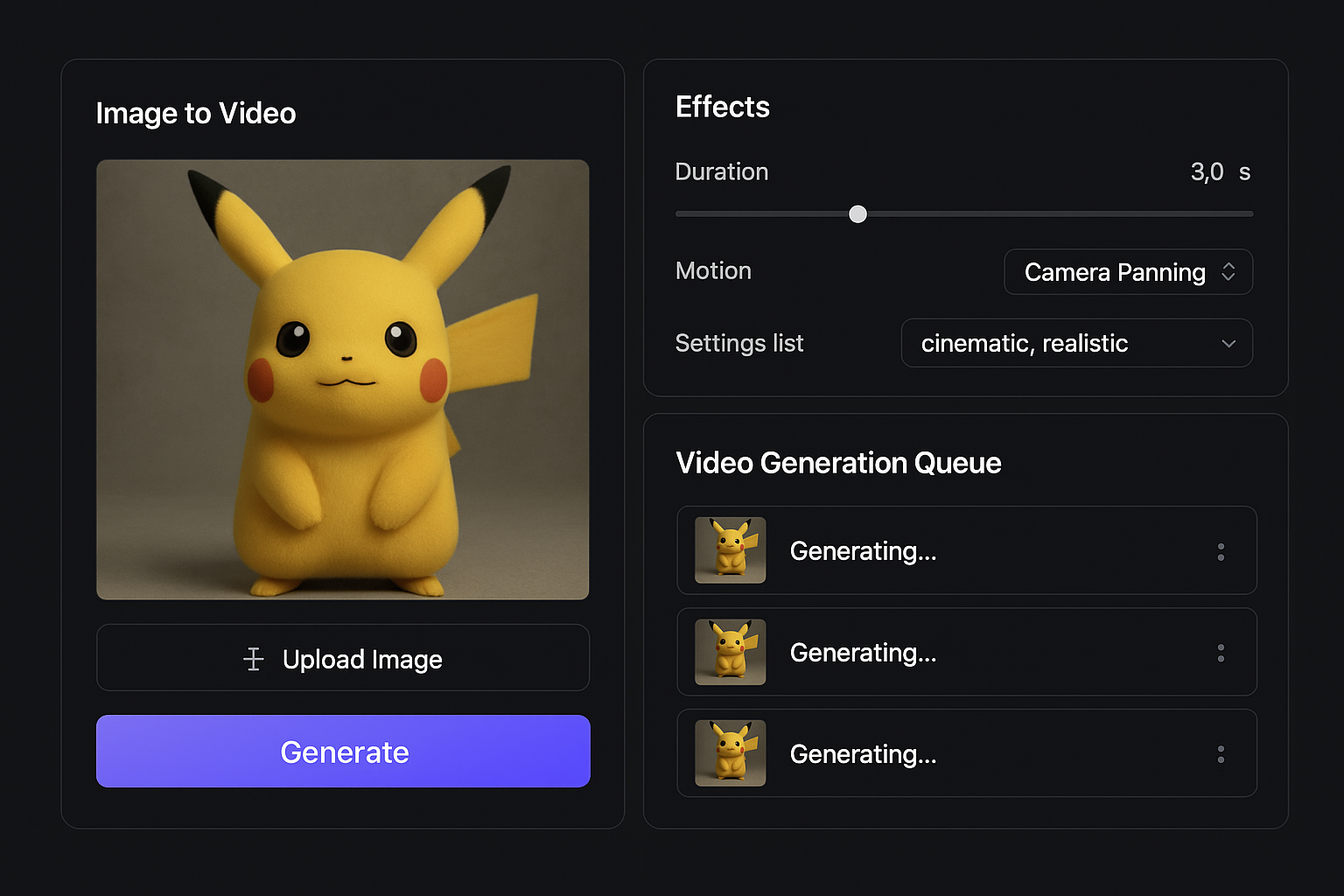Expand the cinematic, realistic settings dropdown

[1077, 343]
